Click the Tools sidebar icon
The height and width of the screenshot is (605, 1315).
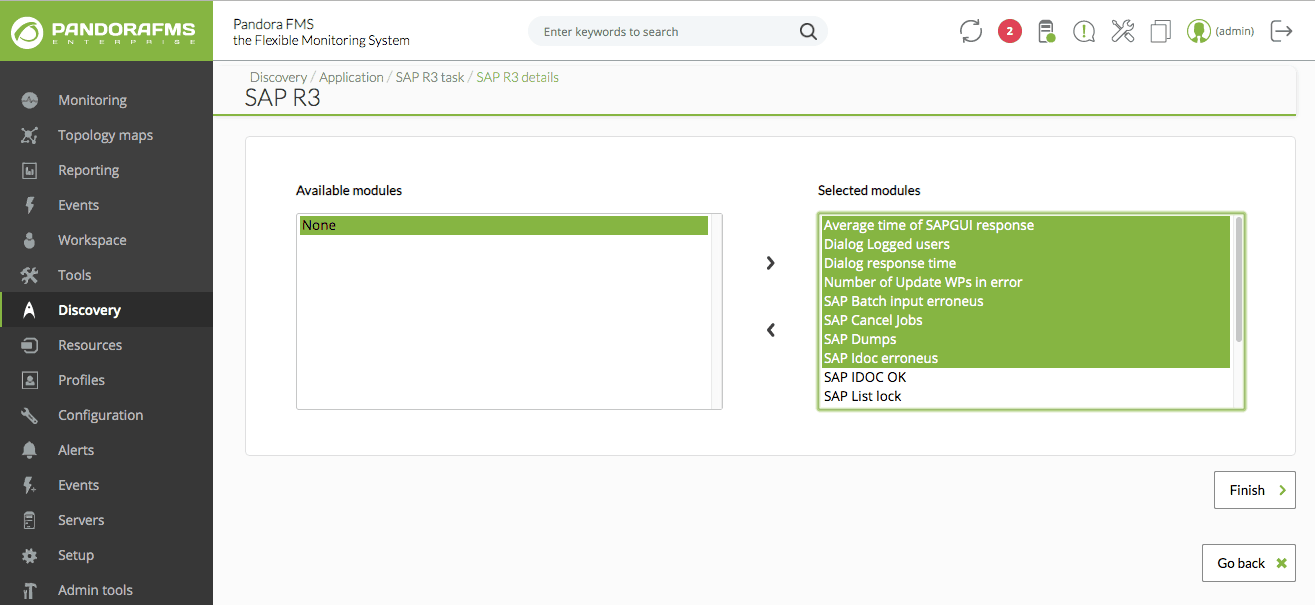coord(30,275)
